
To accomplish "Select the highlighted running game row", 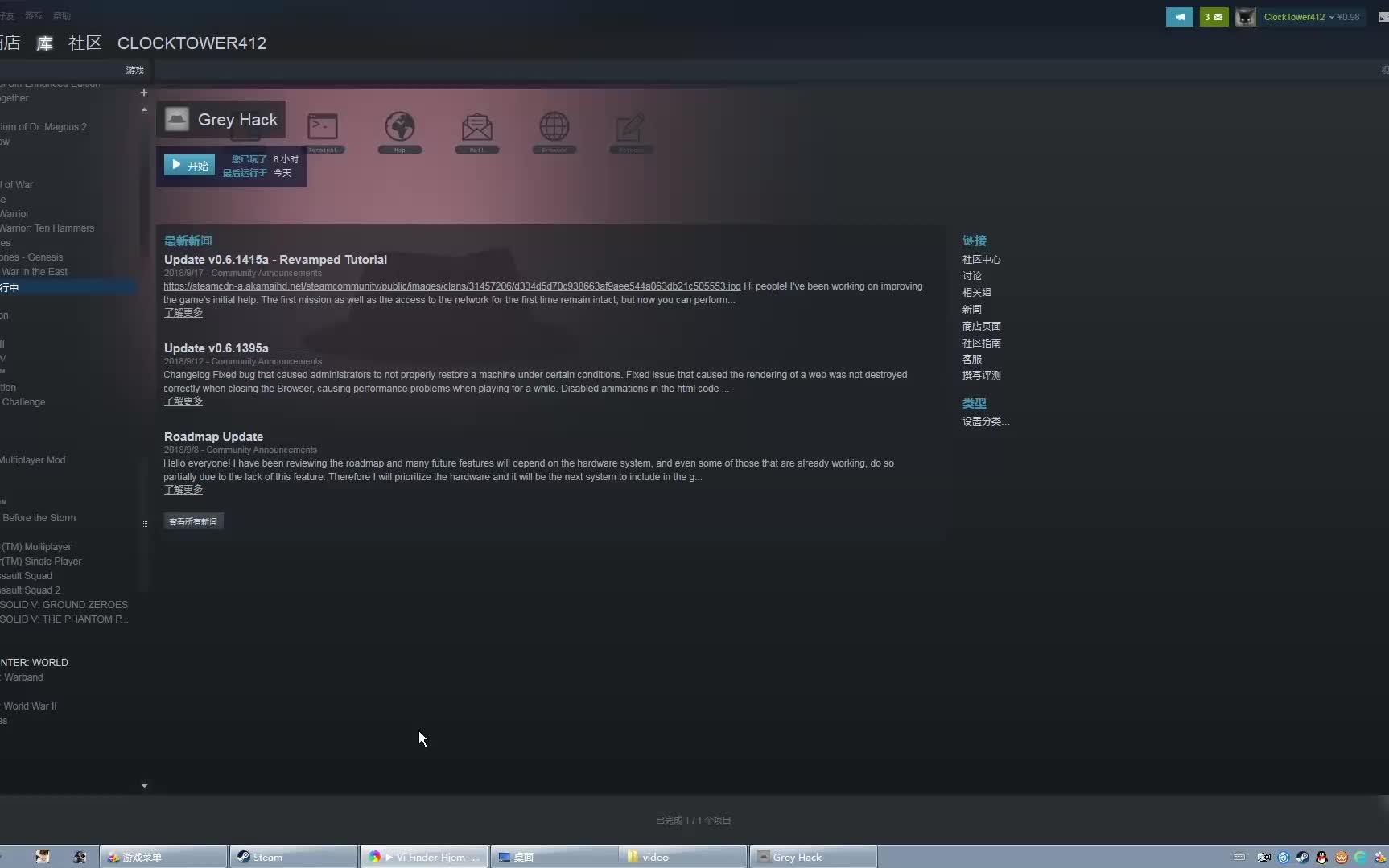I will tap(68, 287).
